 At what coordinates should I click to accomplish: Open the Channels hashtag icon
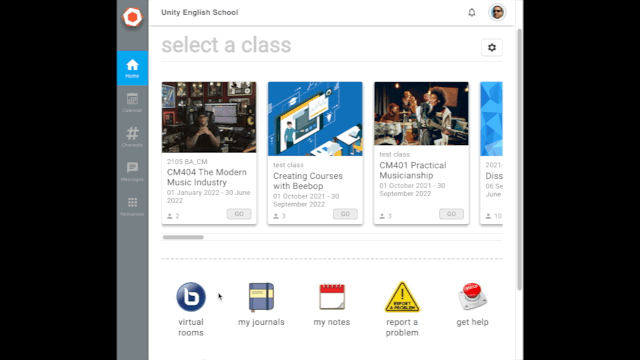click(x=132, y=137)
